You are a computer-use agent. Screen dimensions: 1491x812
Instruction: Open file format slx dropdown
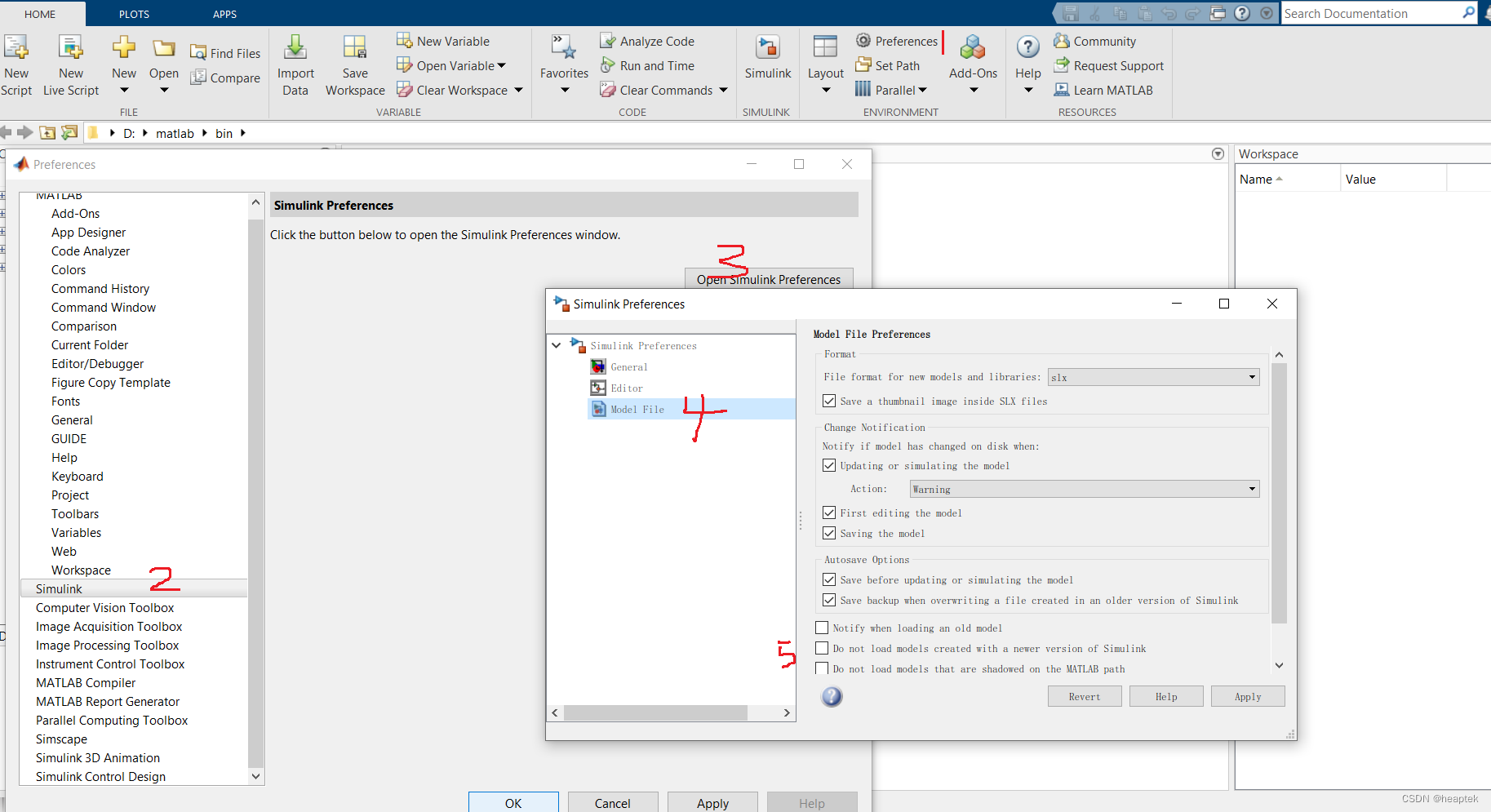tap(1153, 377)
